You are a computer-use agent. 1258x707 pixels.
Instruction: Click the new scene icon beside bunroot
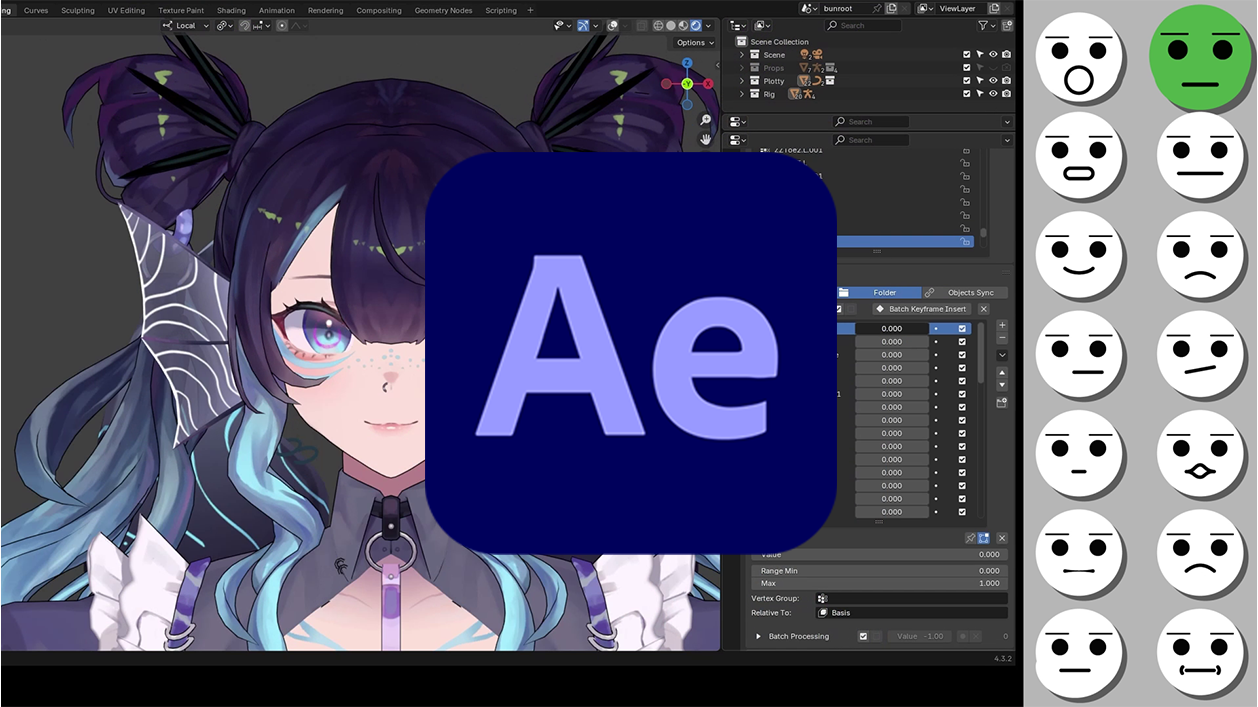891,8
